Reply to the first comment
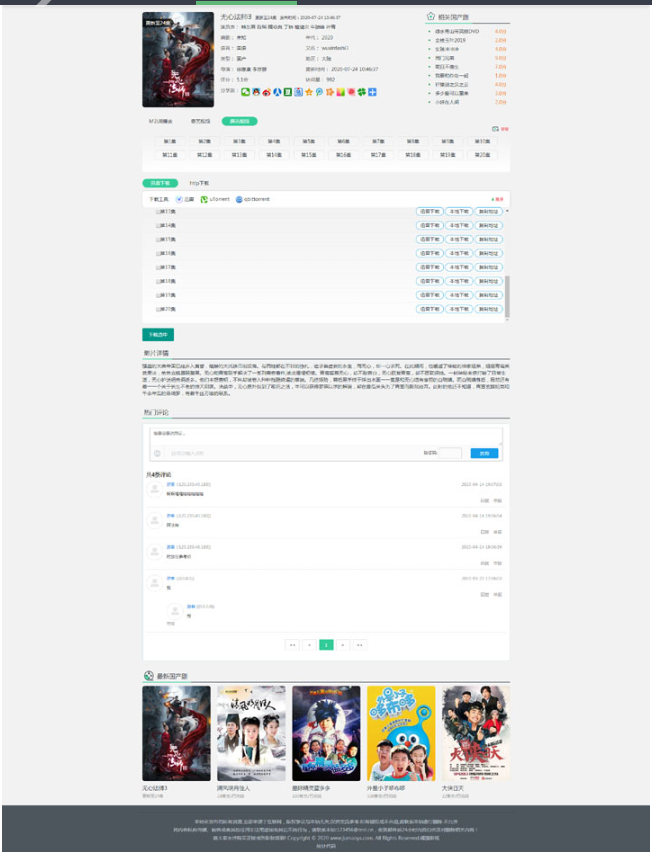Image resolution: width=652 pixels, height=852 pixels. [485, 501]
